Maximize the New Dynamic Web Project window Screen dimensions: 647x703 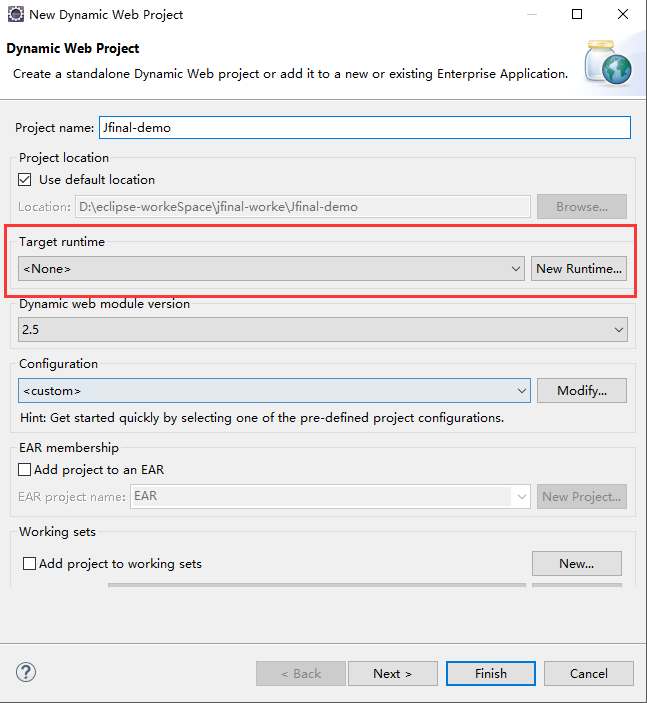click(577, 15)
